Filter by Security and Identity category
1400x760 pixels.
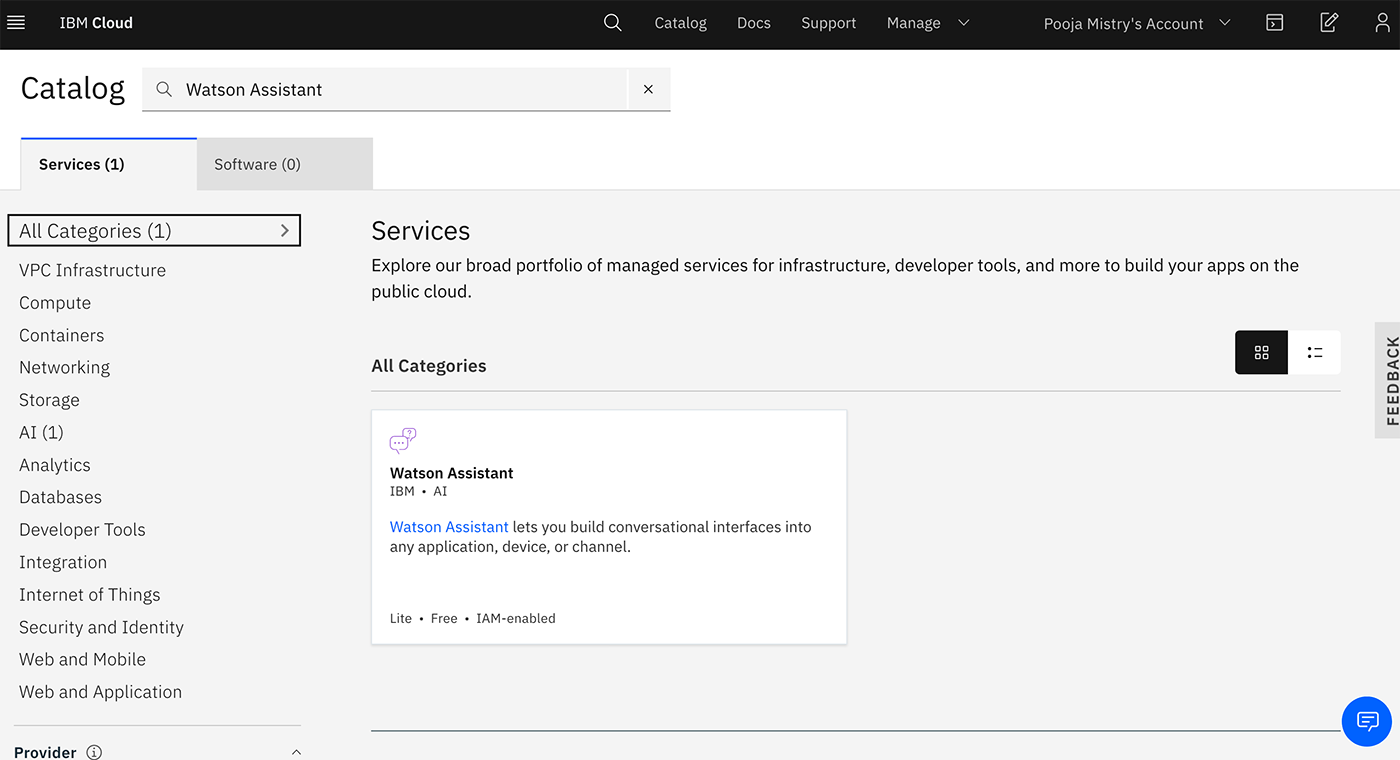(101, 627)
